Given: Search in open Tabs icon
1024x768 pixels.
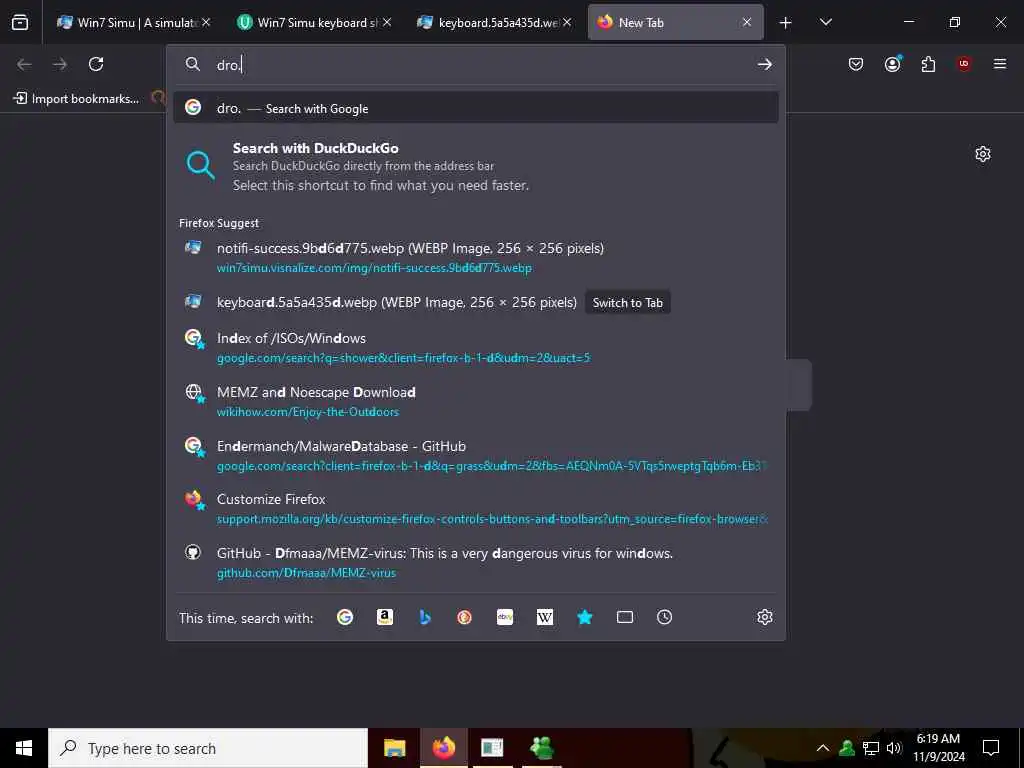Looking at the screenshot, I should tap(625, 617).
